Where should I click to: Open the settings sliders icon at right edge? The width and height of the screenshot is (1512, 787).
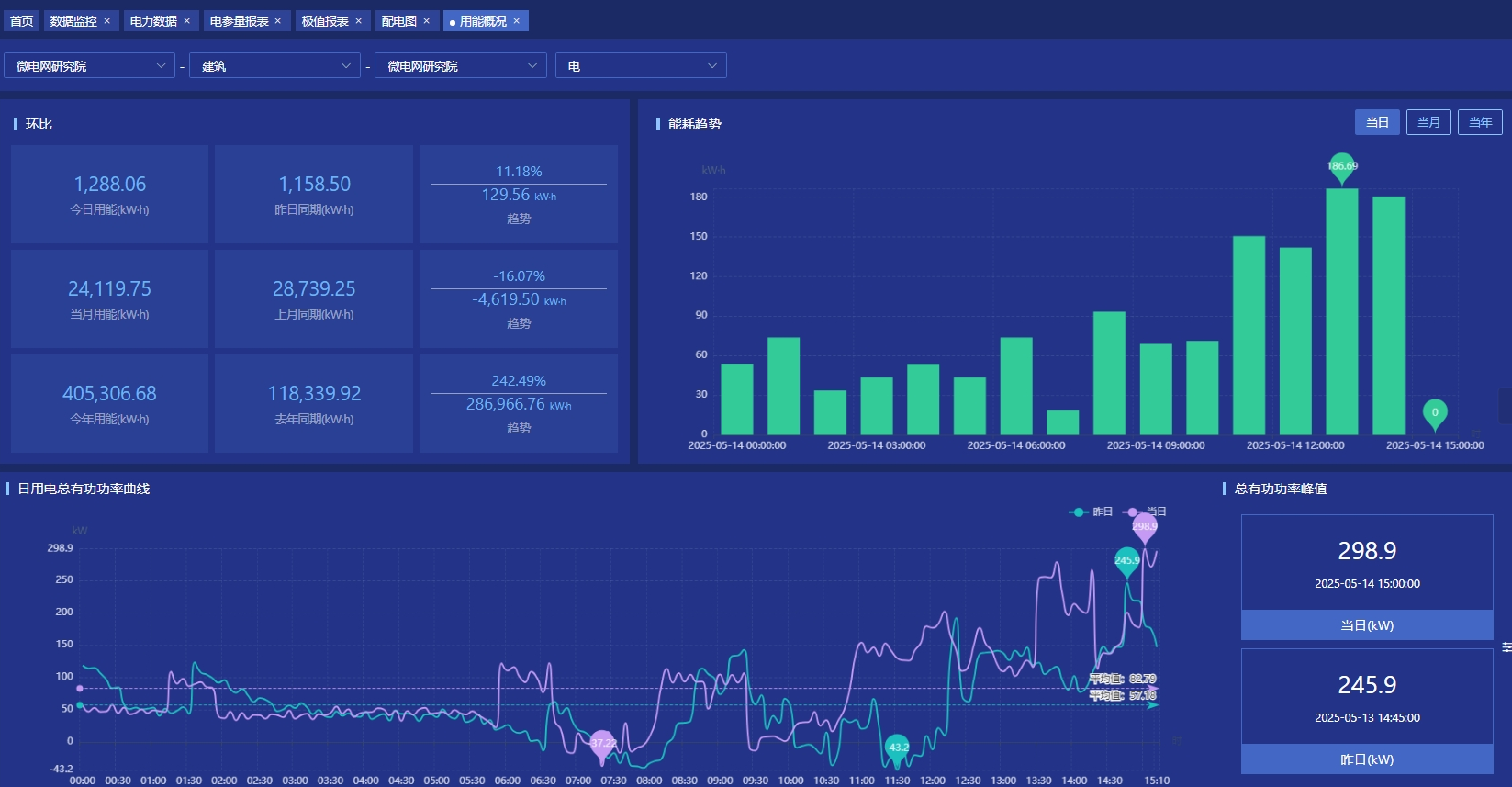(1506, 647)
